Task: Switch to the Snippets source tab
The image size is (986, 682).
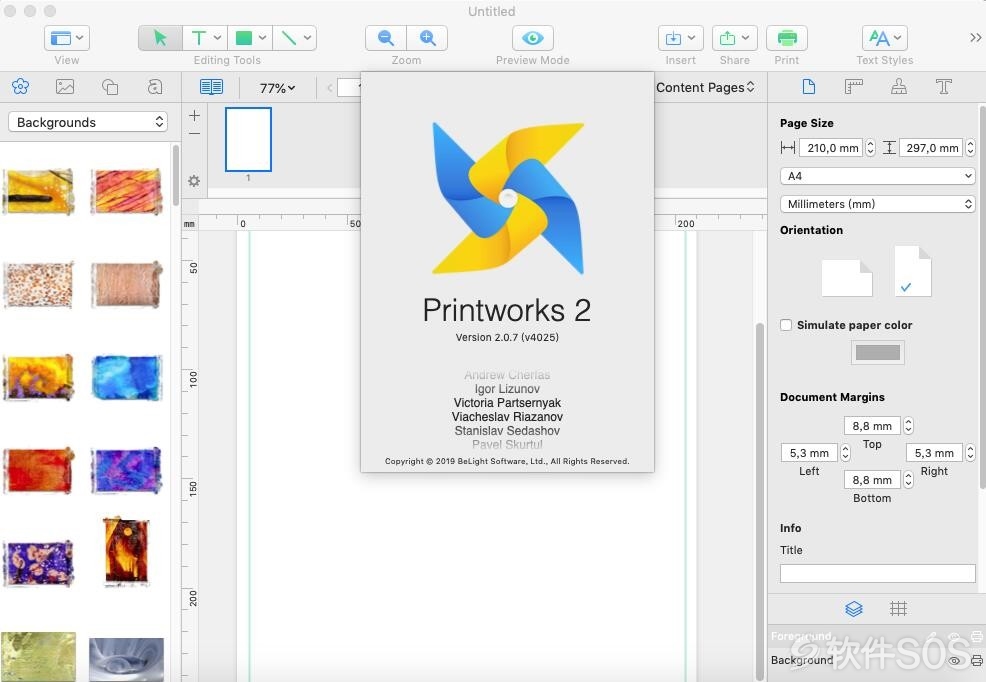Action: point(155,86)
